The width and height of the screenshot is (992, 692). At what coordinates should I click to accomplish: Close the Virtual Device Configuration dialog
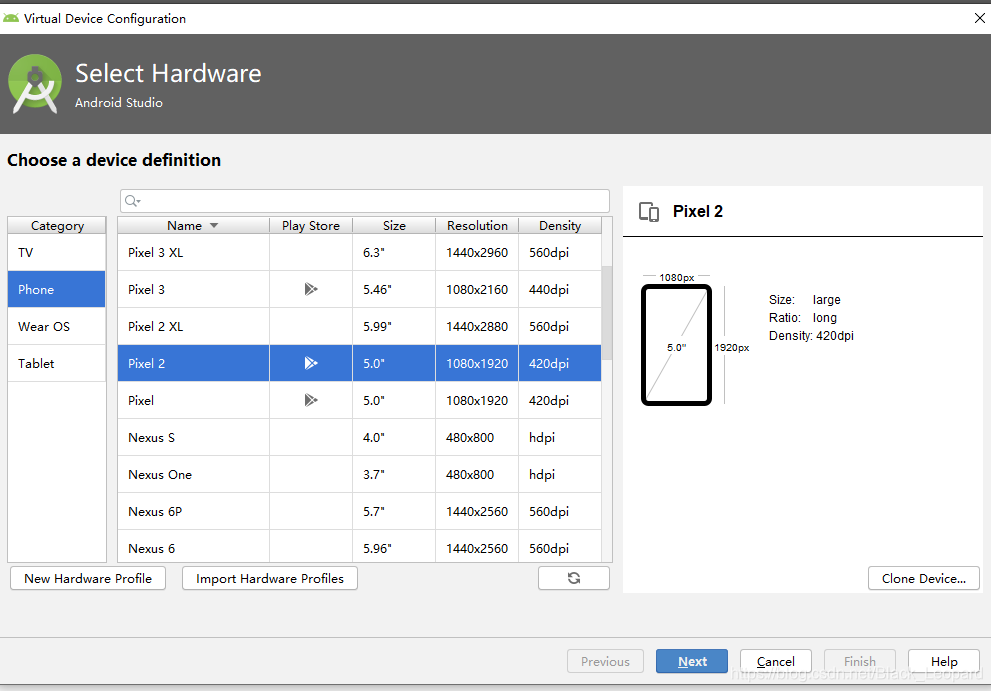(979, 18)
